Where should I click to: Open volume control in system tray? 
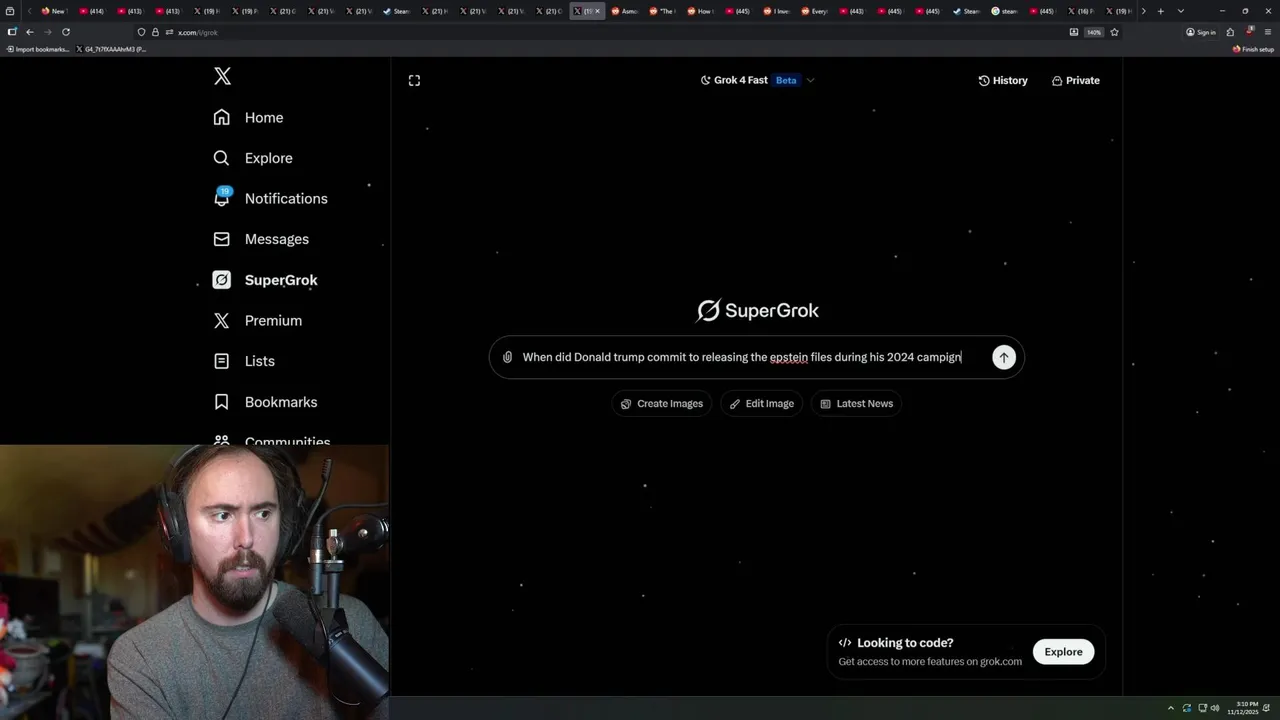tap(1215, 708)
